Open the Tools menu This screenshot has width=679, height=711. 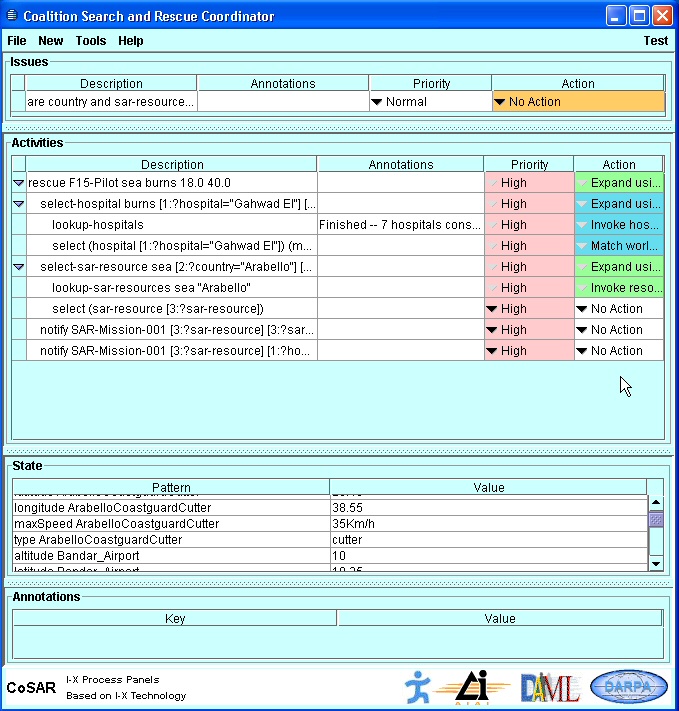click(x=91, y=41)
